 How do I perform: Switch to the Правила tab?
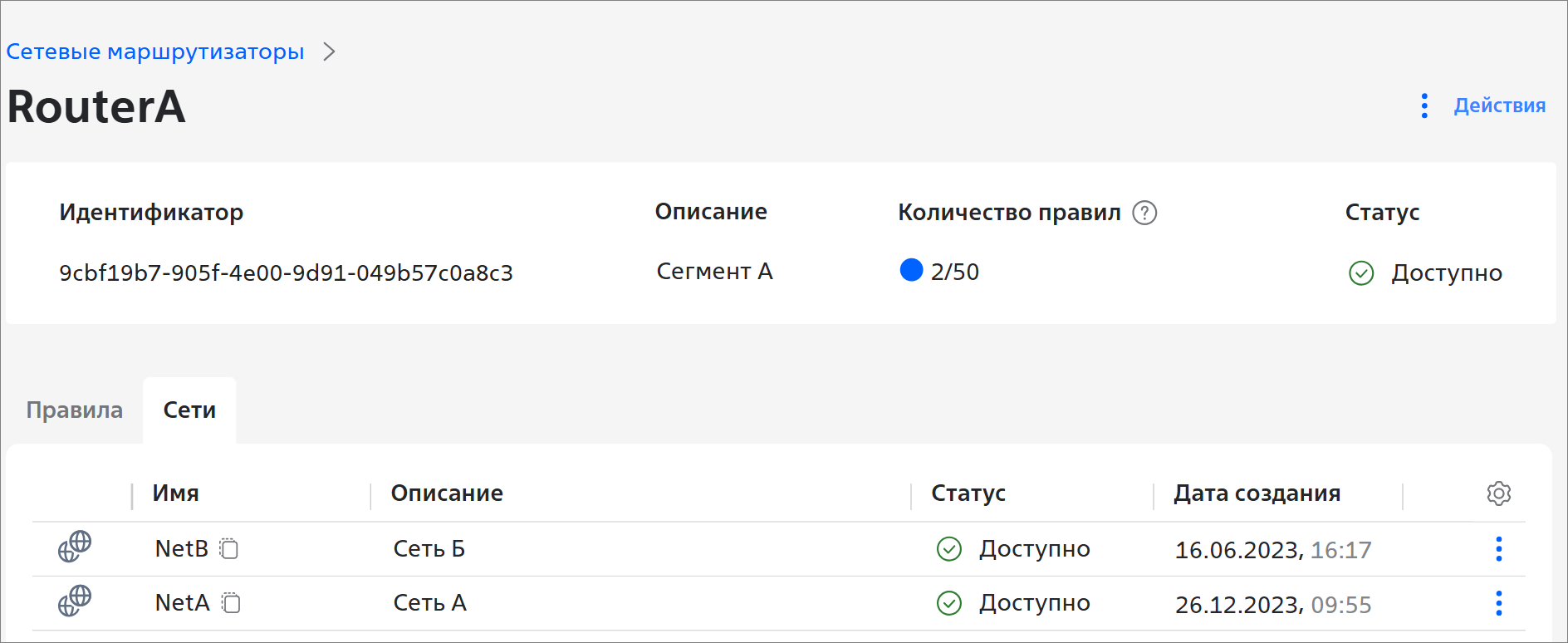click(x=75, y=410)
